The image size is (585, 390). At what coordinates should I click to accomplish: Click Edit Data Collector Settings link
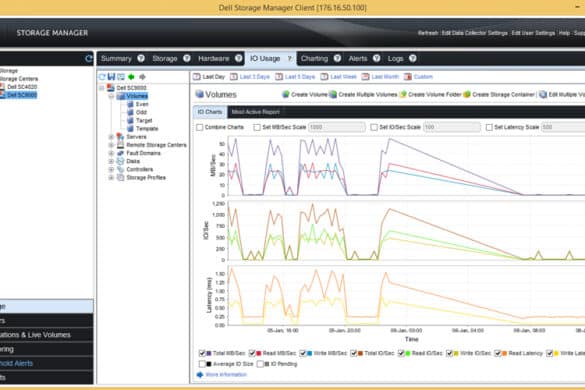tap(475, 33)
